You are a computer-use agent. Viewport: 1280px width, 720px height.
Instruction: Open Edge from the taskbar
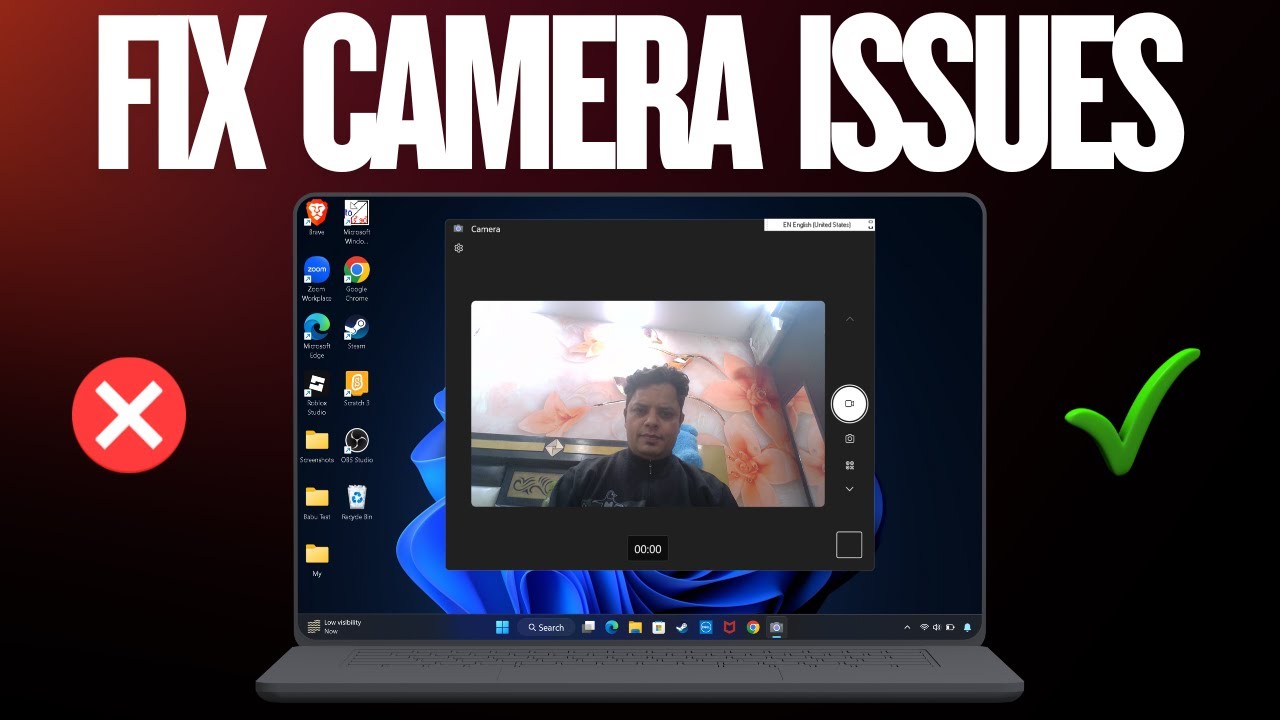point(611,628)
